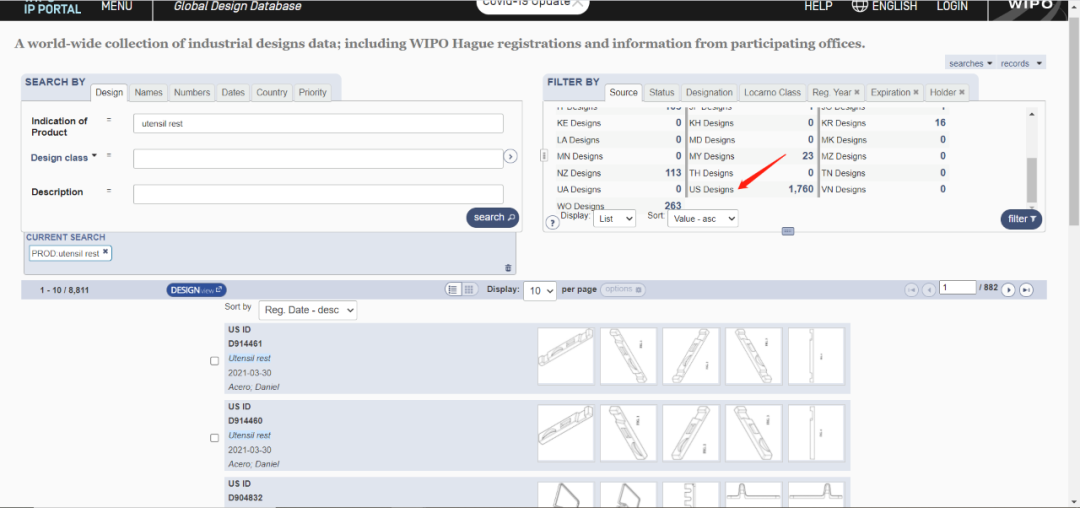Change the results per page dropdown
Image resolution: width=1080 pixels, height=508 pixels.
pyautogui.click(x=540, y=291)
